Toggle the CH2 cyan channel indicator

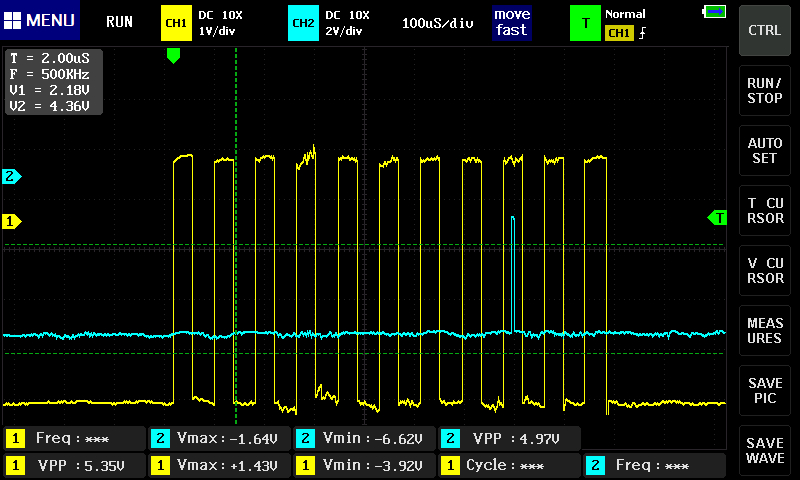pyautogui.click(x=302, y=22)
